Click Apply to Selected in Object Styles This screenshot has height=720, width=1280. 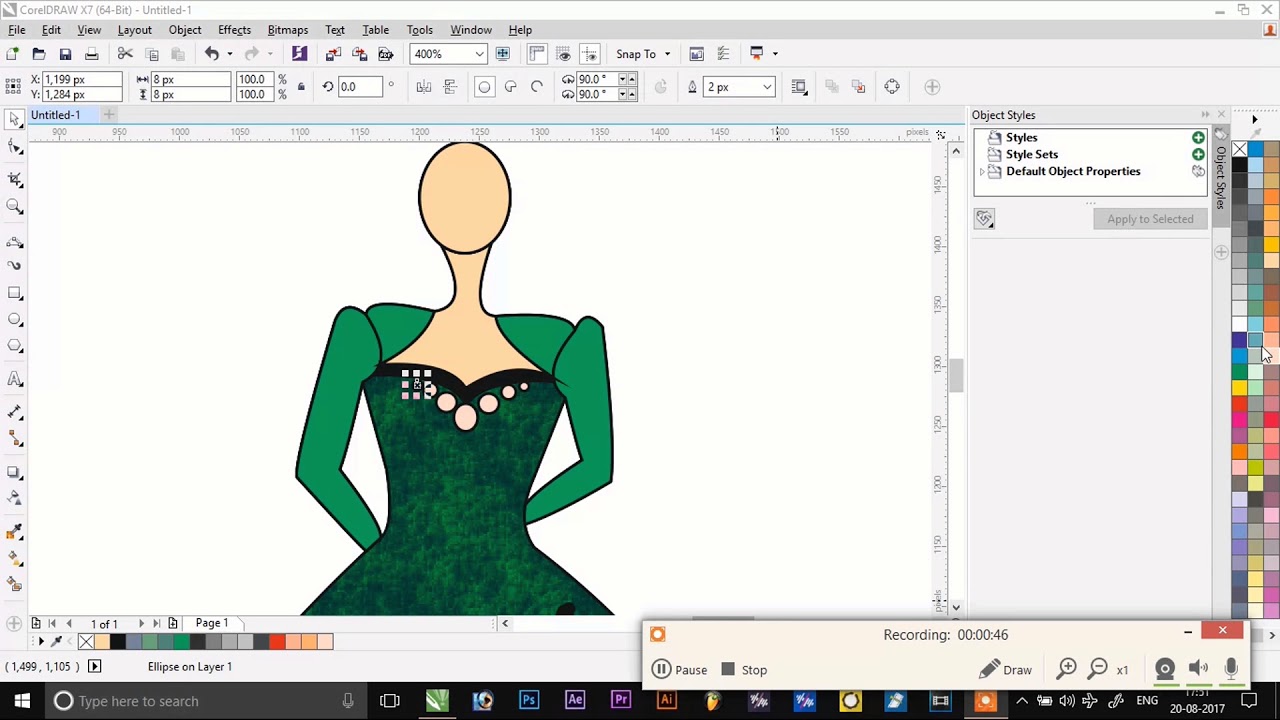click(1150, 218)
